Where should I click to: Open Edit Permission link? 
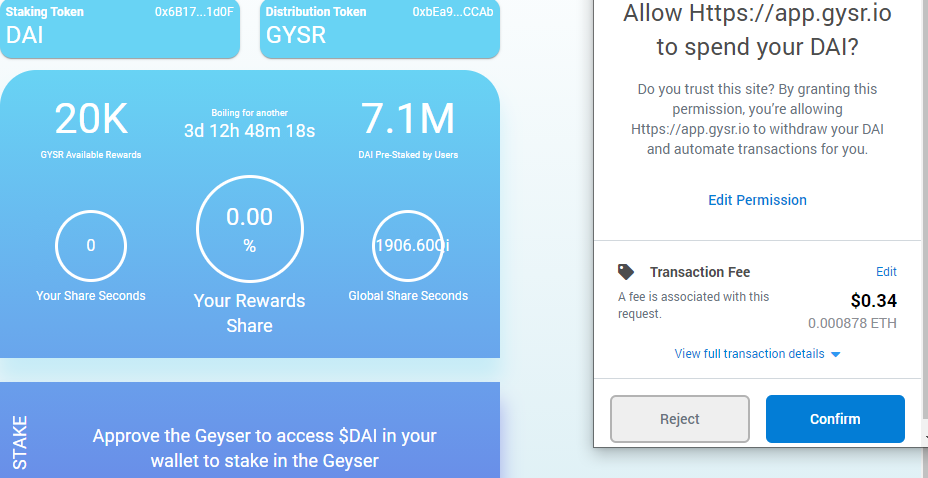(x=757, y=200)
